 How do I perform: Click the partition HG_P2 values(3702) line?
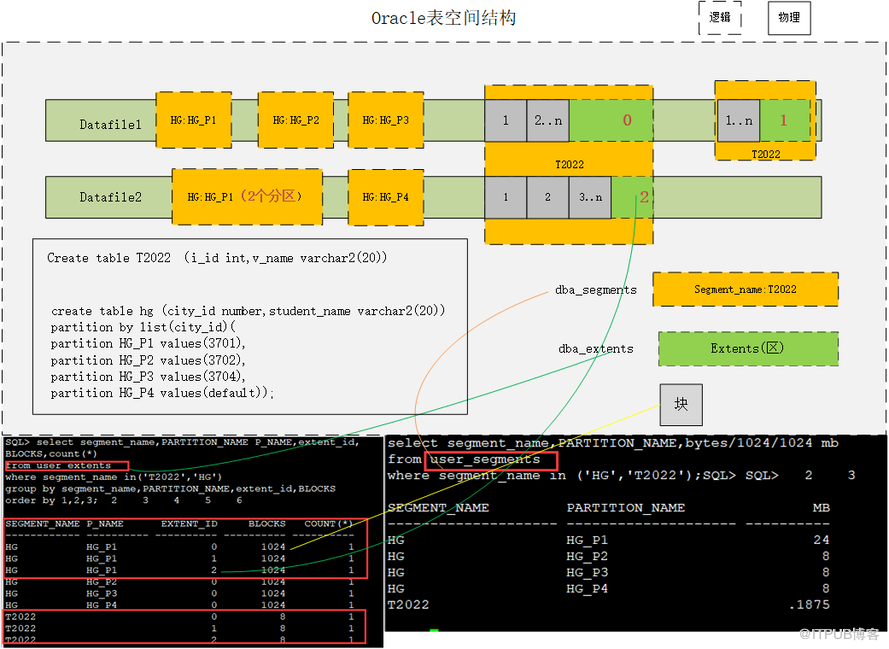(148, 360)
